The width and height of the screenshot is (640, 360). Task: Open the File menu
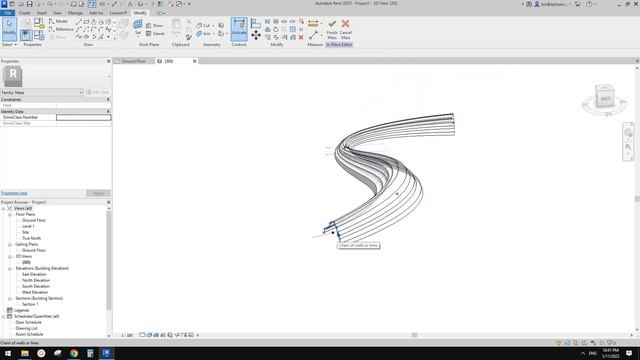click(7, 13)
